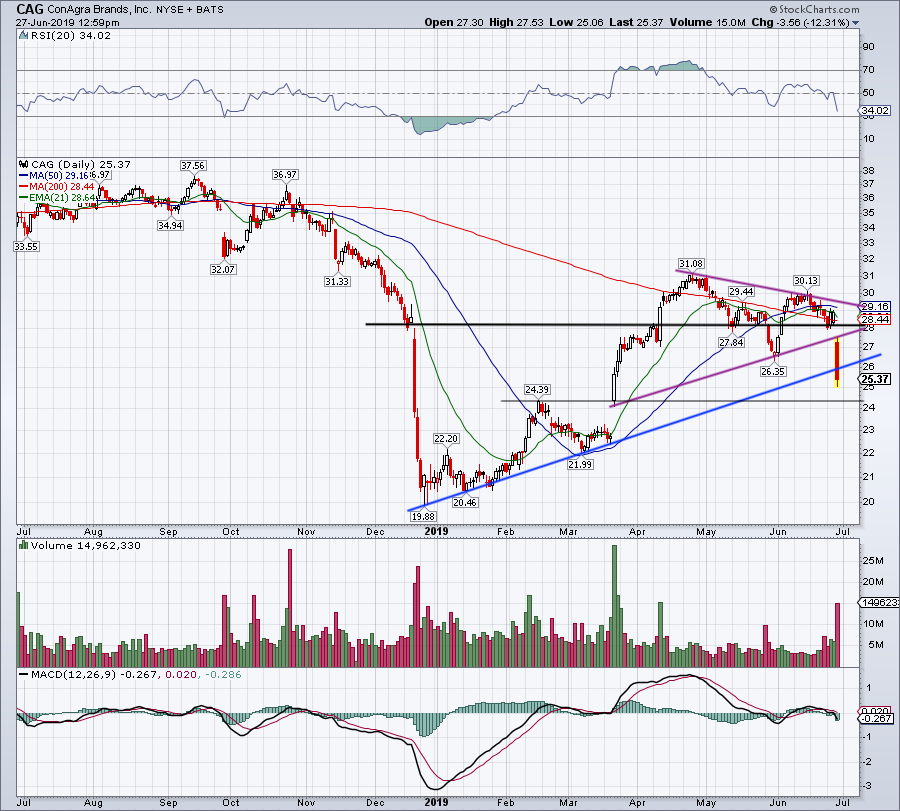Click the 29.16 MA(50) axis marker
The image size is (900, 811).
(874, 306)
